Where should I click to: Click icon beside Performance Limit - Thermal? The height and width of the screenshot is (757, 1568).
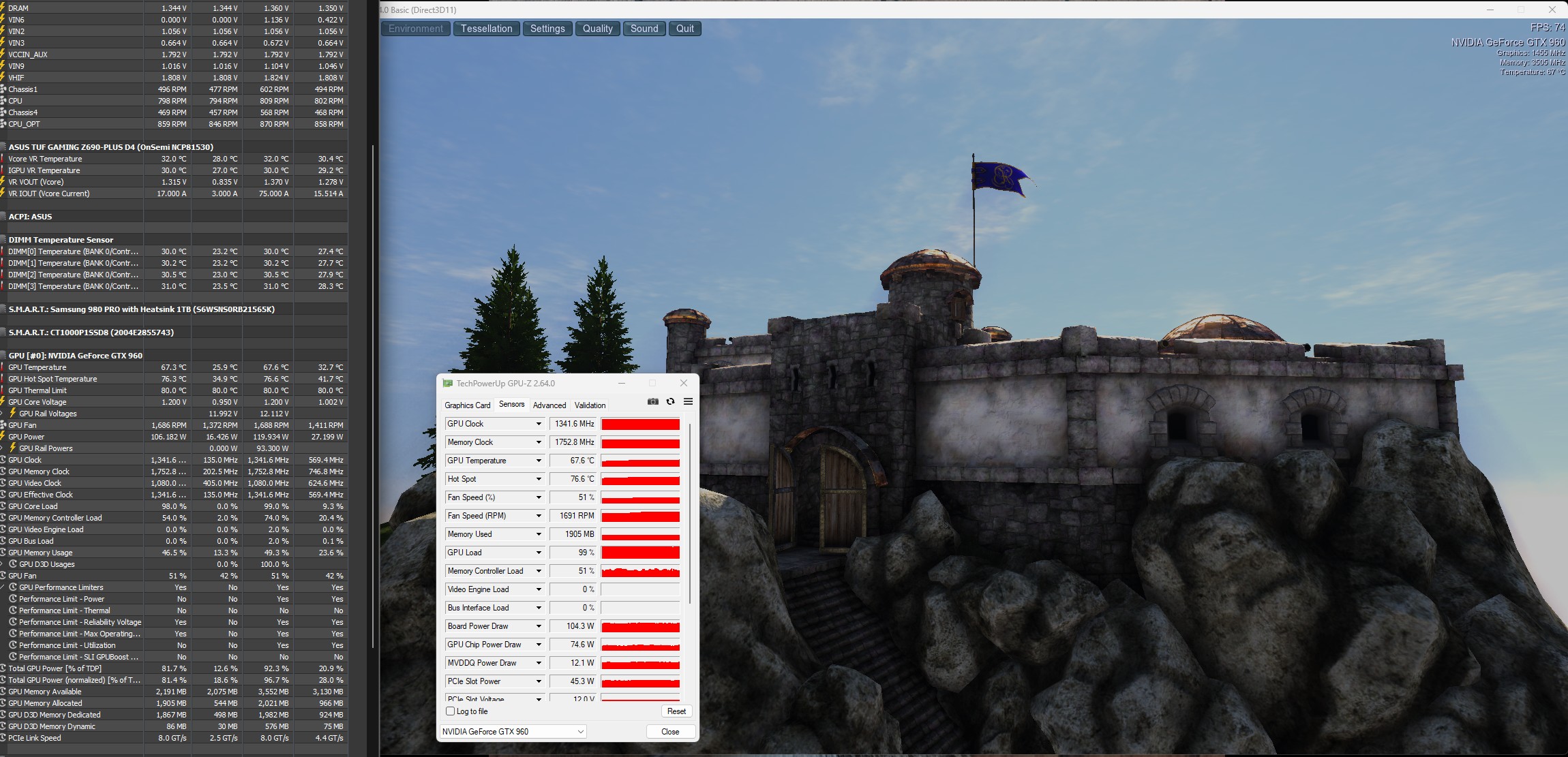point(13,611)
